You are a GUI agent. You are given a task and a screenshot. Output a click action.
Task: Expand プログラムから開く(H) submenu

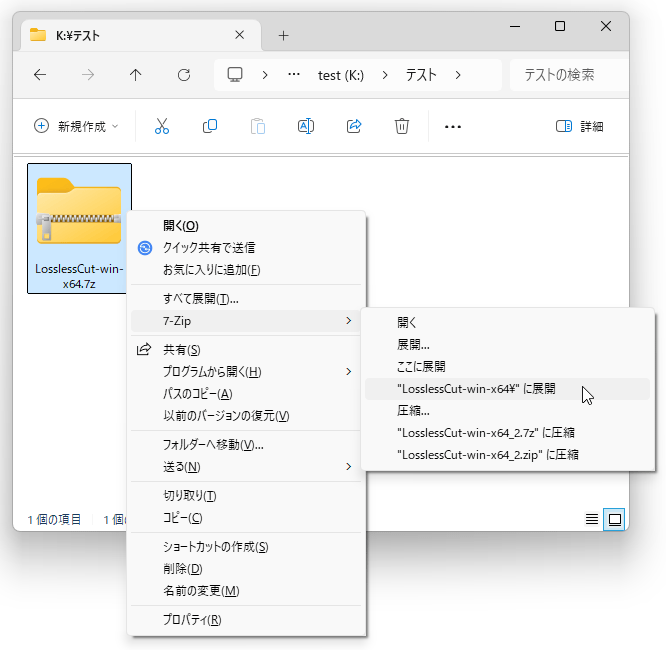point(246,372)
